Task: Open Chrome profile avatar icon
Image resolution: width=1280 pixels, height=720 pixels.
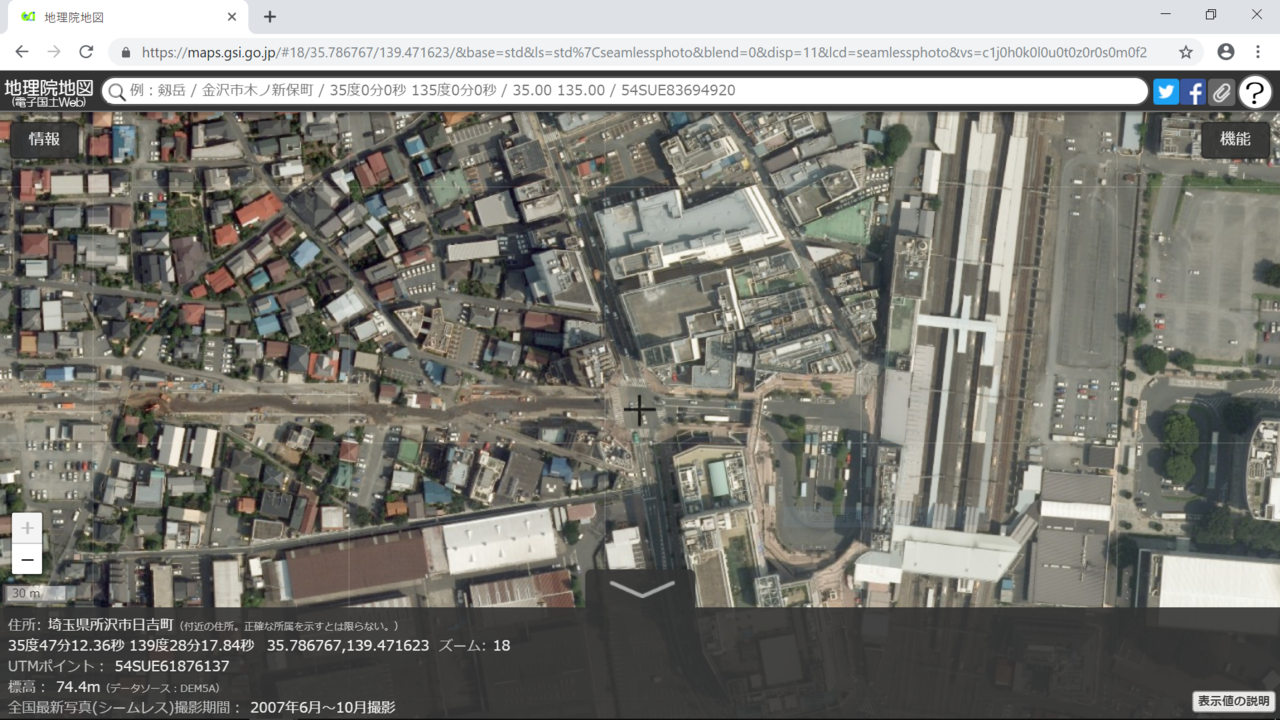Action: pyautogui.click(x=1225, y=52)
